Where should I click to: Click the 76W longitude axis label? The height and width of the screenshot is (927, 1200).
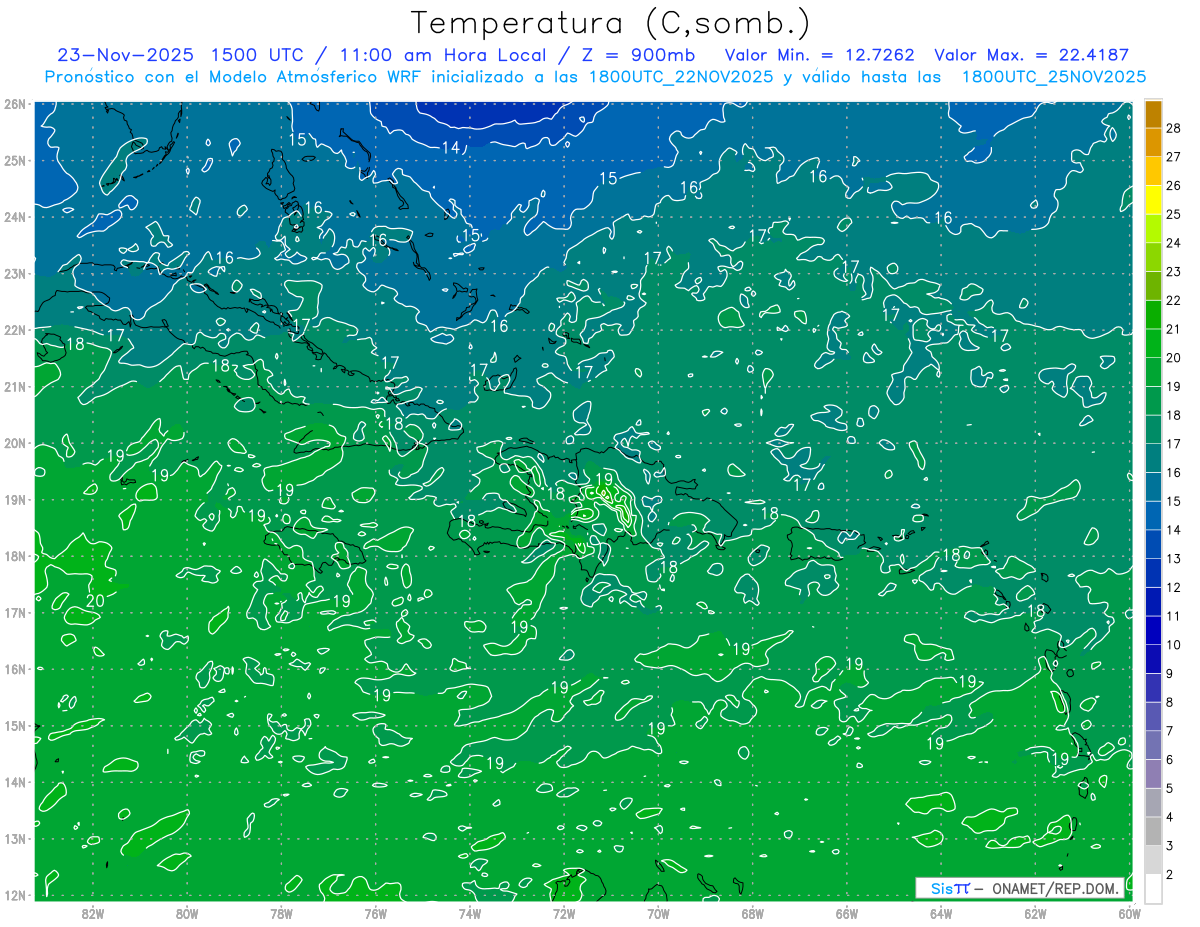[375, 913]
